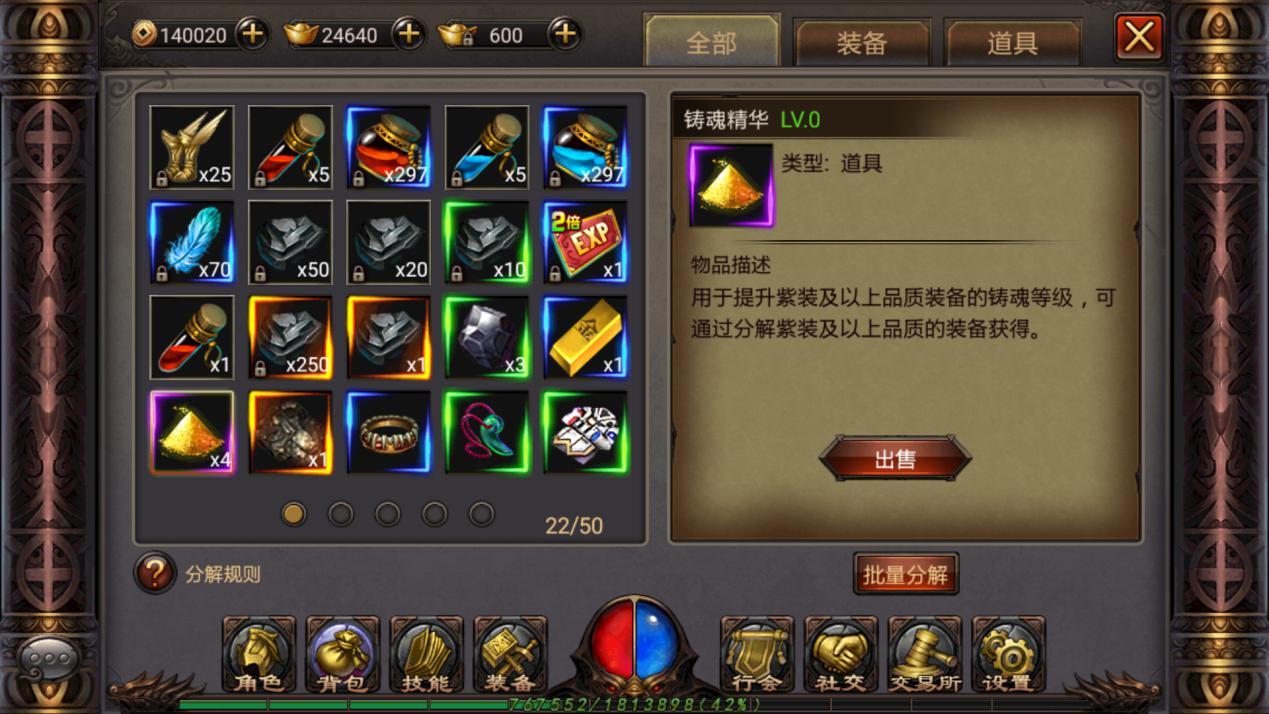Click the 出售 sell button

[895, 459]
